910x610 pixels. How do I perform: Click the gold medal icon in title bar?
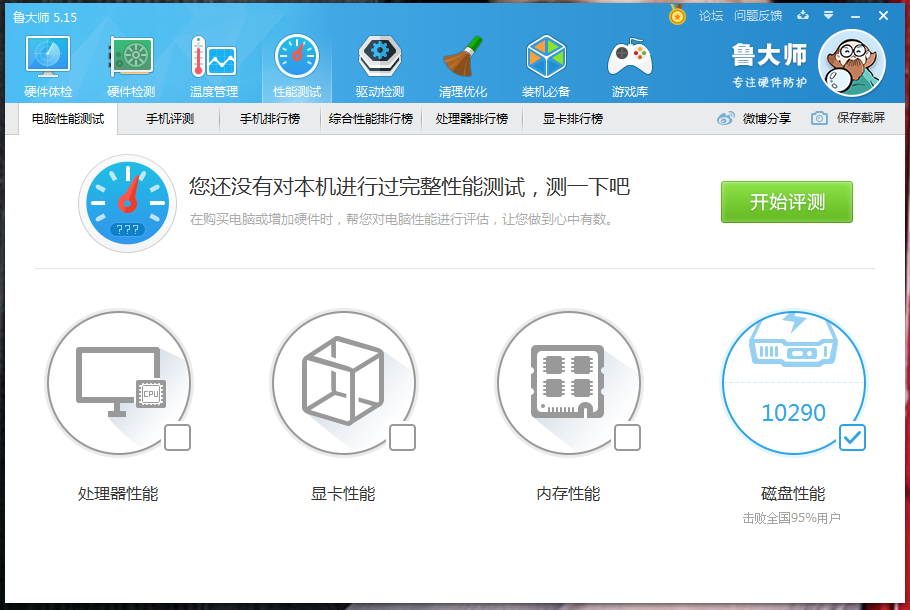click(677, 15)
